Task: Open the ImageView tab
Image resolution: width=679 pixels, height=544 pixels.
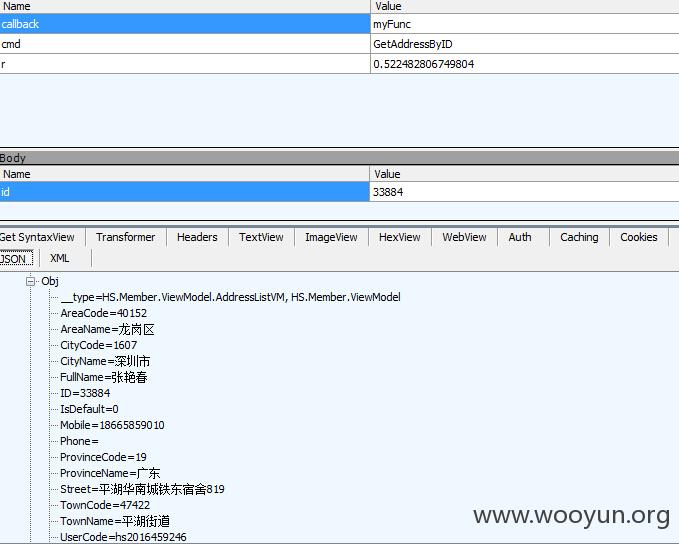Action: [x=331, y=237]
